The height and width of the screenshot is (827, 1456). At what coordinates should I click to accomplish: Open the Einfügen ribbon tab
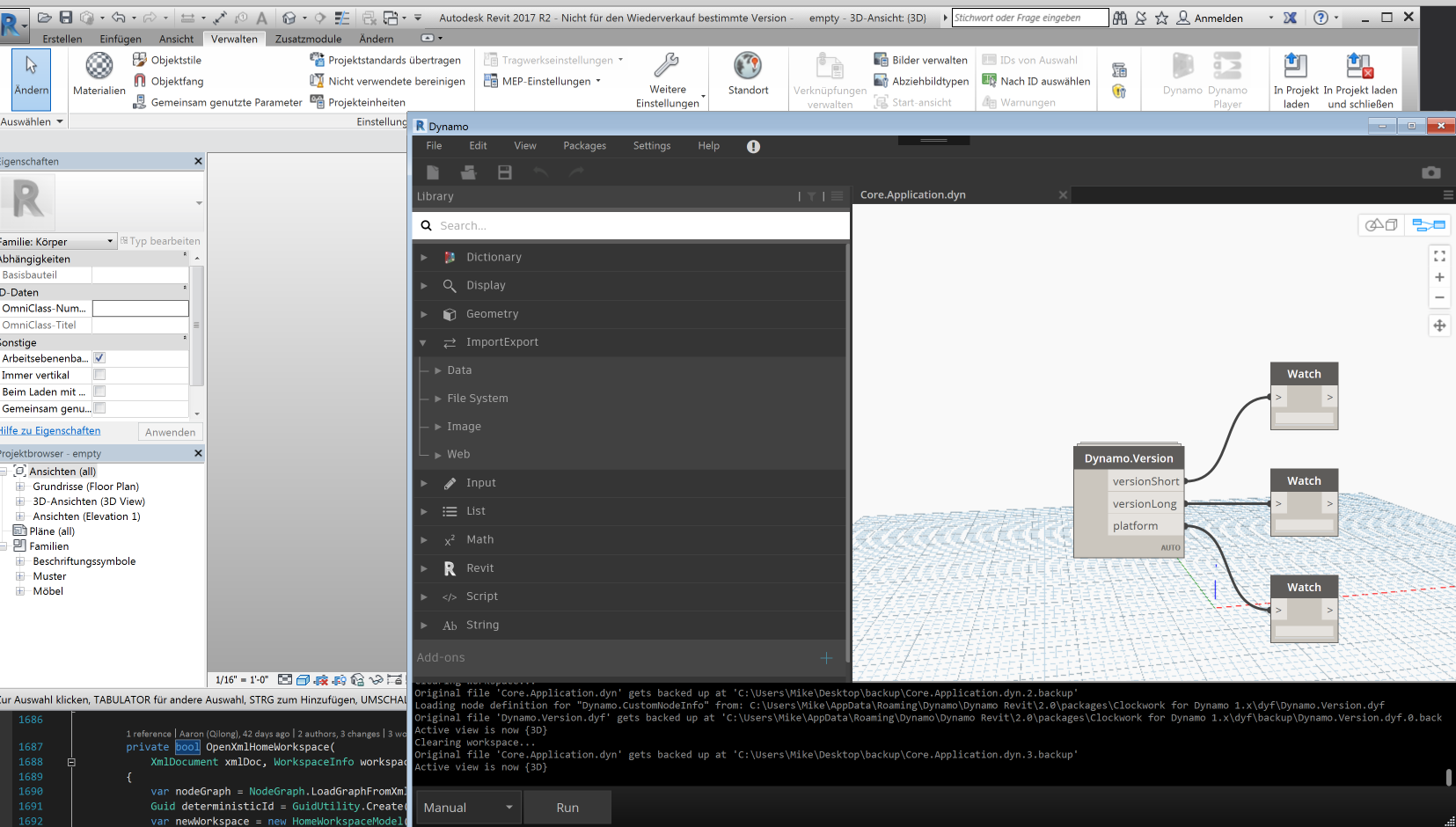pos(121,38)
